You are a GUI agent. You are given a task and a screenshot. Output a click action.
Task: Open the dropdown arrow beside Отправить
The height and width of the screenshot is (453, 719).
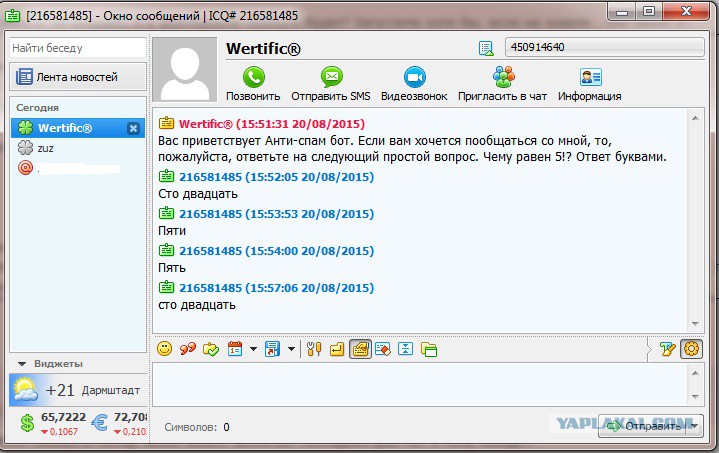pyautogui.click(x=694, y=426)
